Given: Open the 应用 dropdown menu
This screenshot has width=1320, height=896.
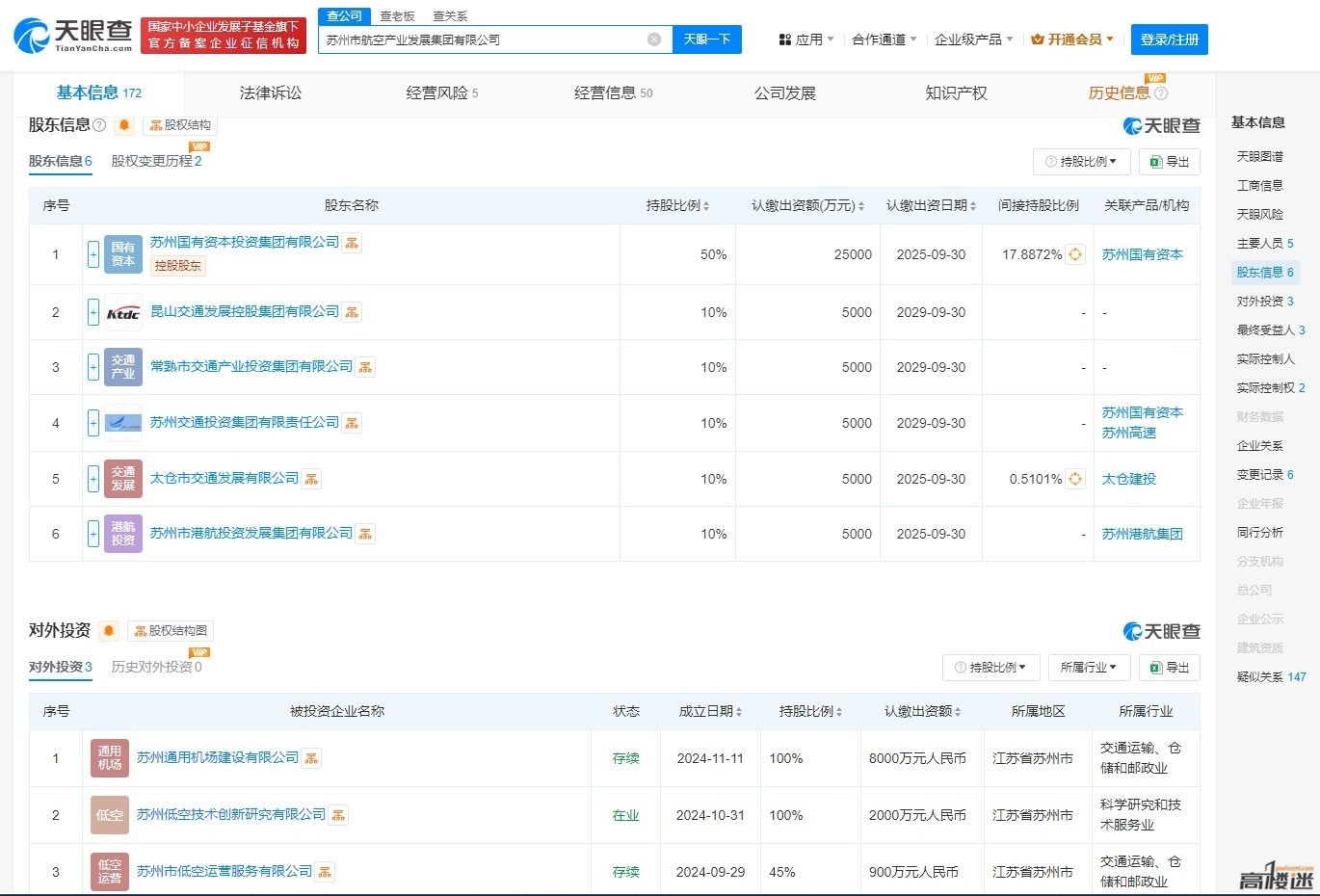Looking at the screenshot, I should [806, 40].
